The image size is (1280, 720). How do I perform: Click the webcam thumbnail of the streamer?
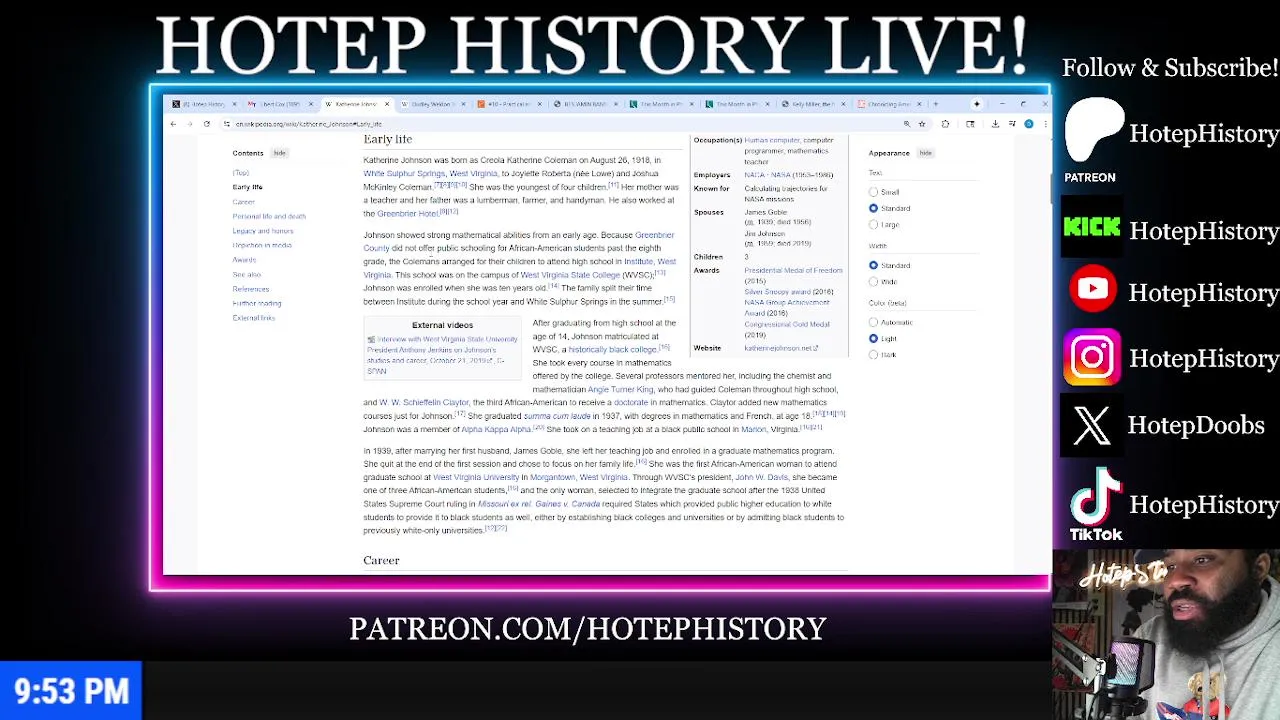click(x=1166, y=635)
